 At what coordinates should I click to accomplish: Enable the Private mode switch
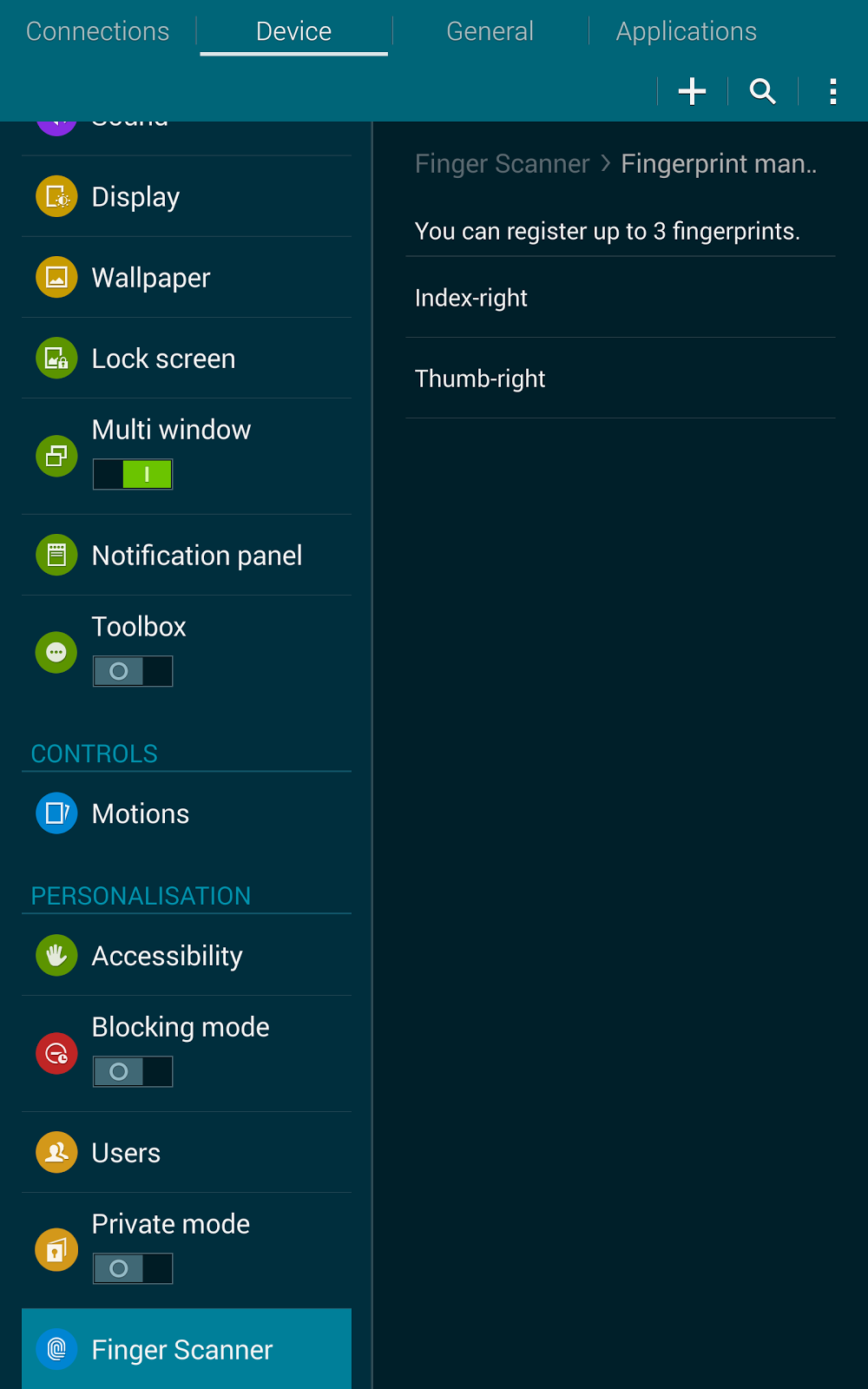coord(133,1269)
